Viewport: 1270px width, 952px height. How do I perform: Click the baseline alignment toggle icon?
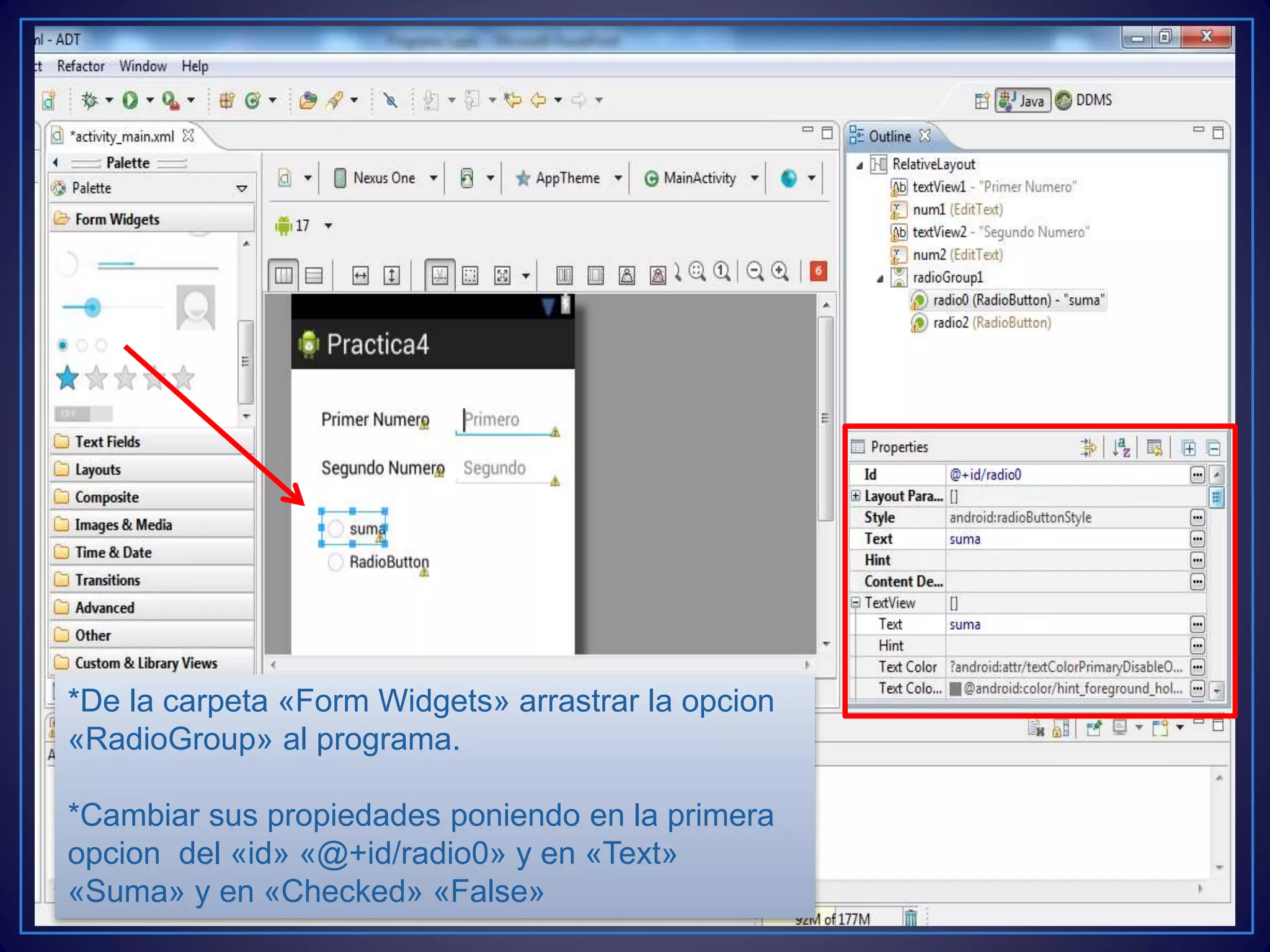click(x=440, y=275)
